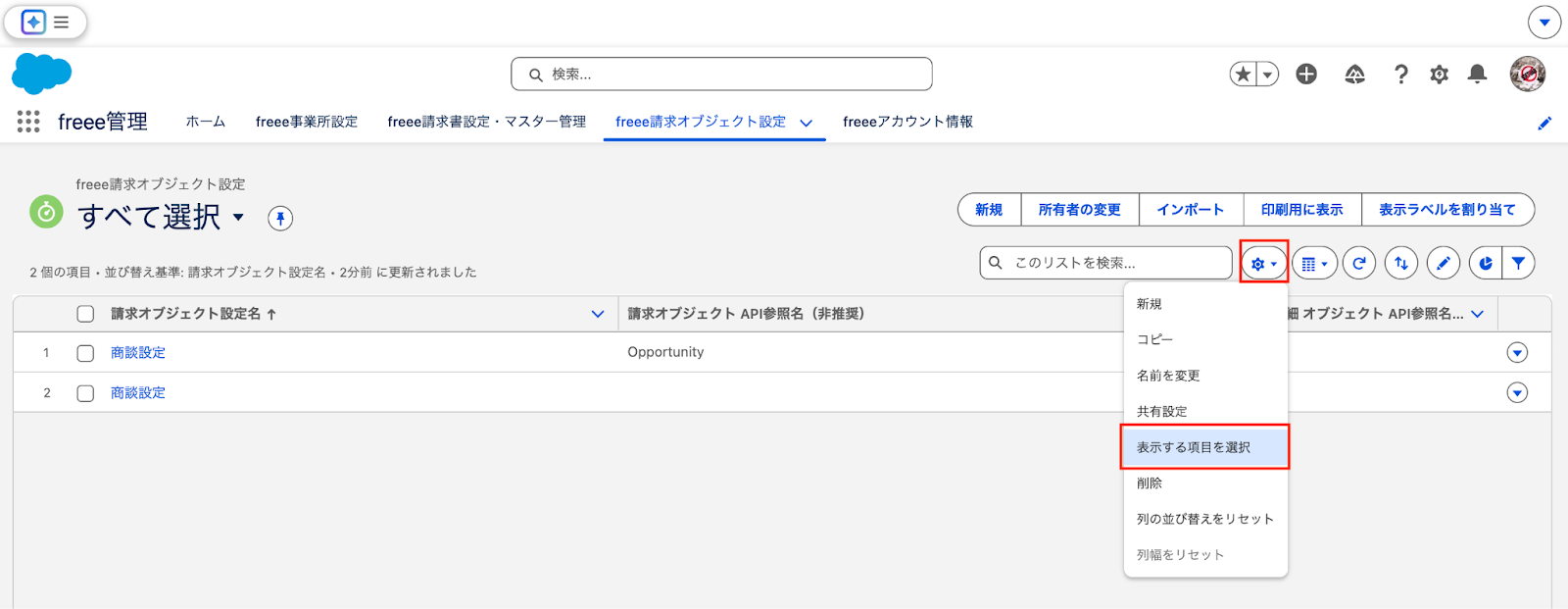Open the global actions plus icon
The width and height of the screenshot is (1568, 609).
click(x=1306, y=74)
